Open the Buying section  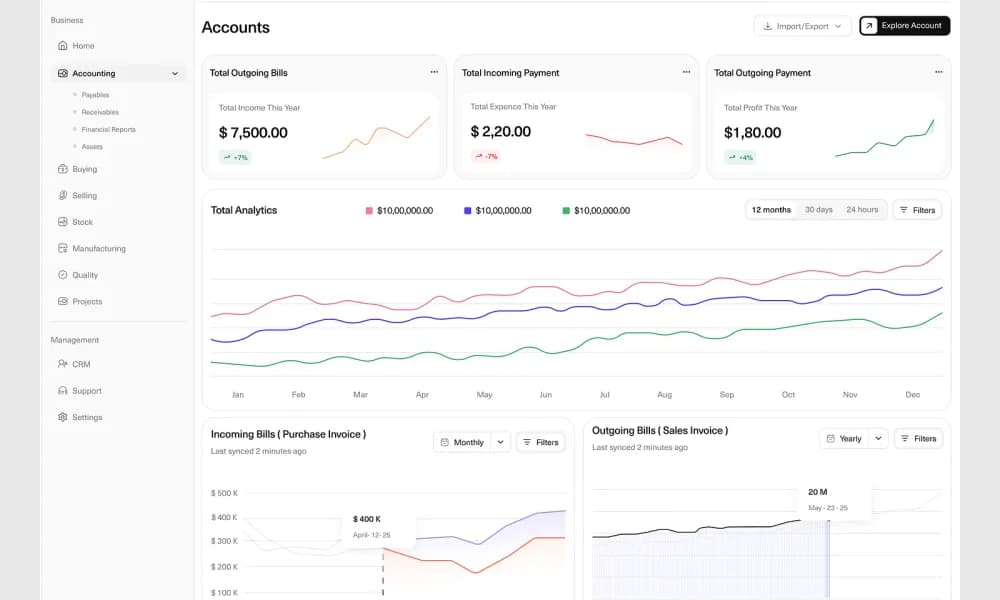point(84,169)
